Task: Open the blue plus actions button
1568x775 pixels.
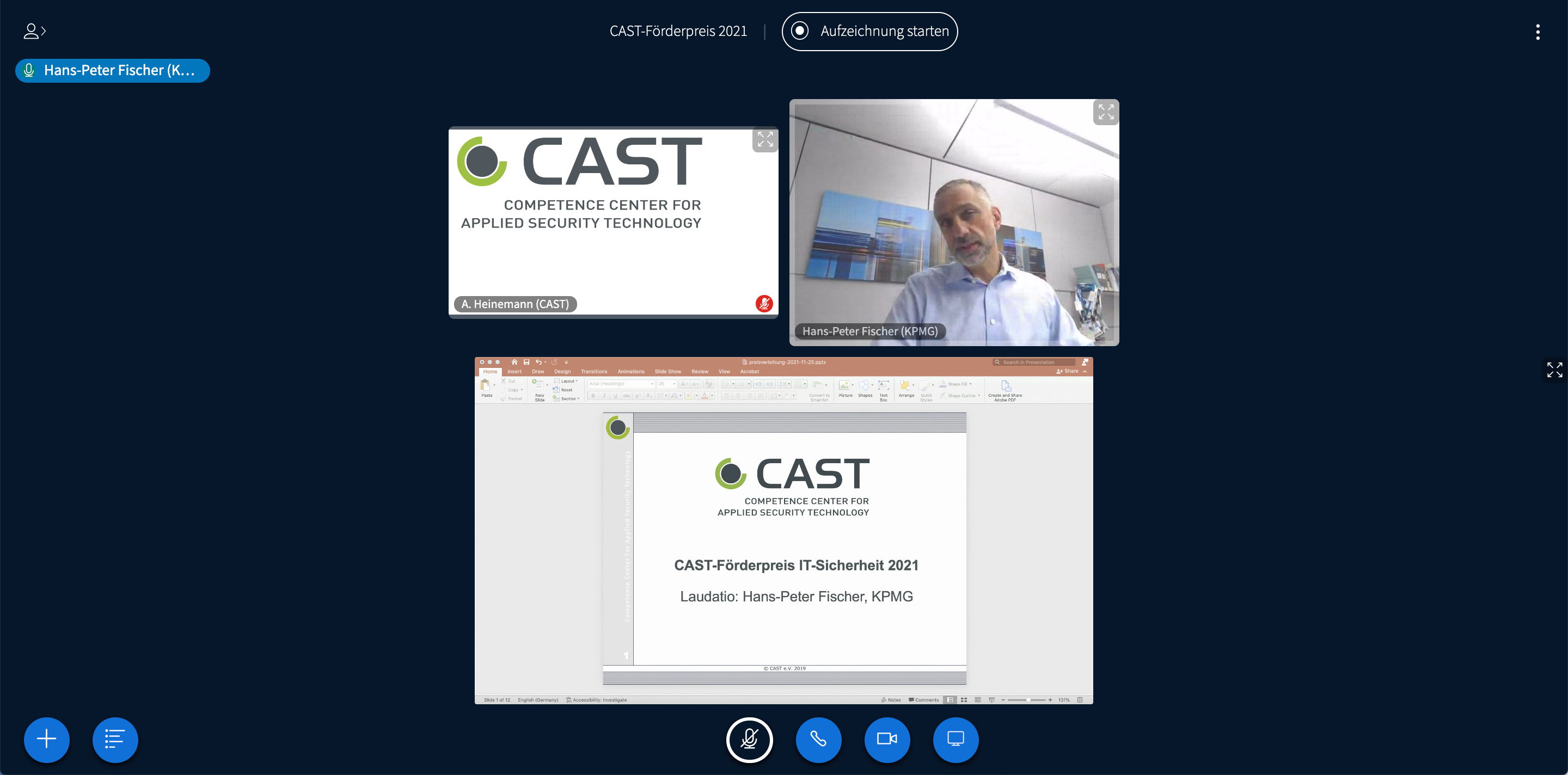Action: click(x=46, y=739)
